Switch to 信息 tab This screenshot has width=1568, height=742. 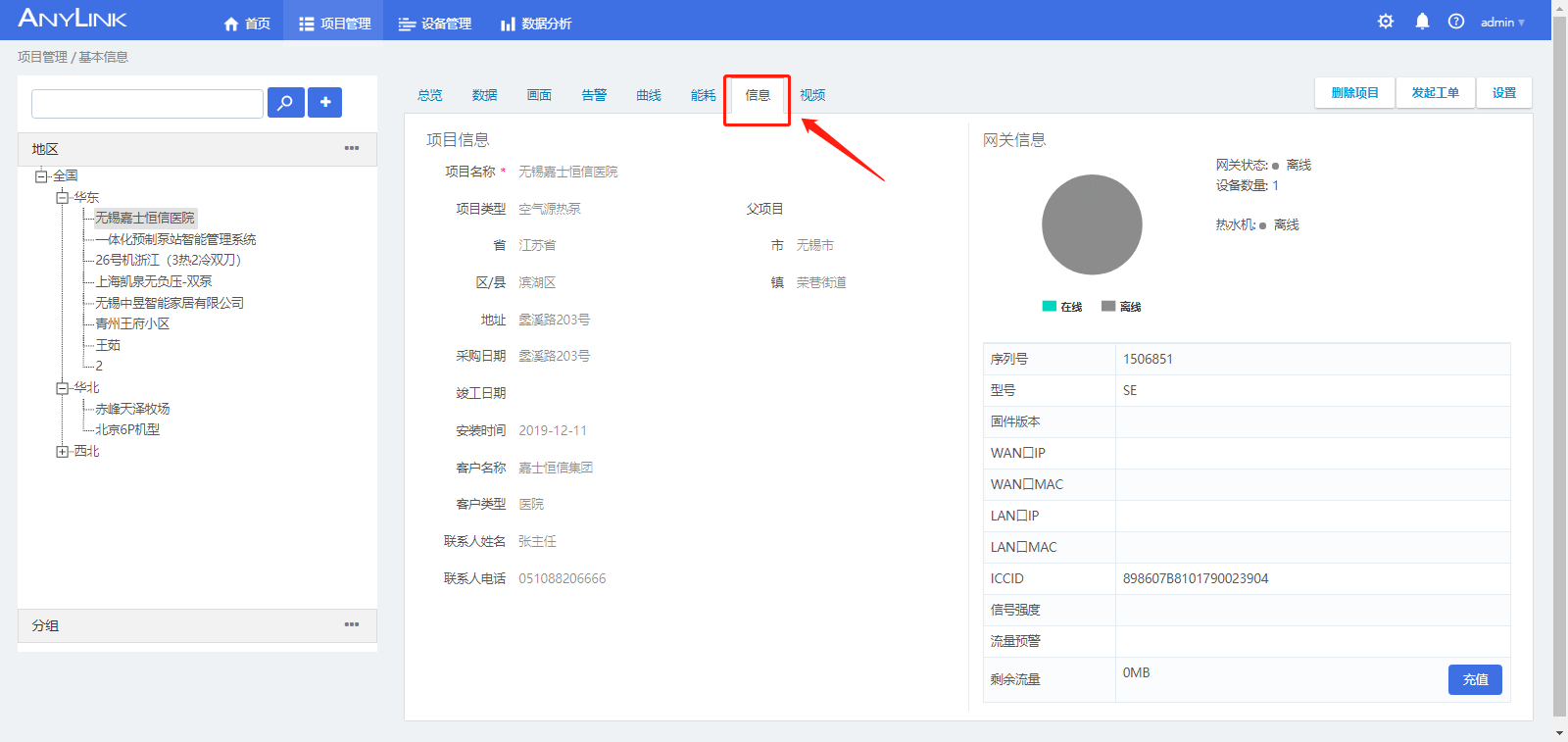[758, 95]
